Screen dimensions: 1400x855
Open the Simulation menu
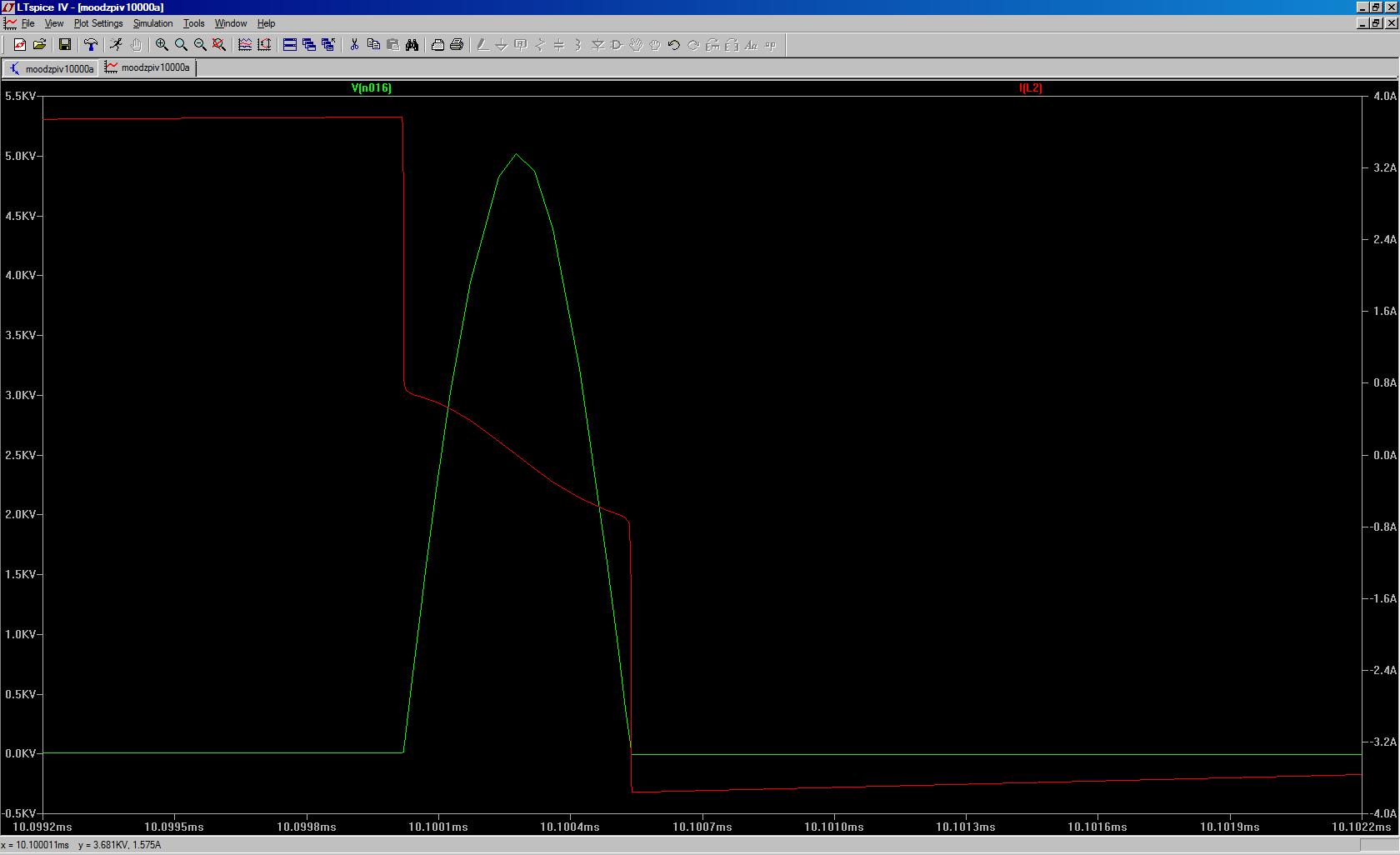153,23
